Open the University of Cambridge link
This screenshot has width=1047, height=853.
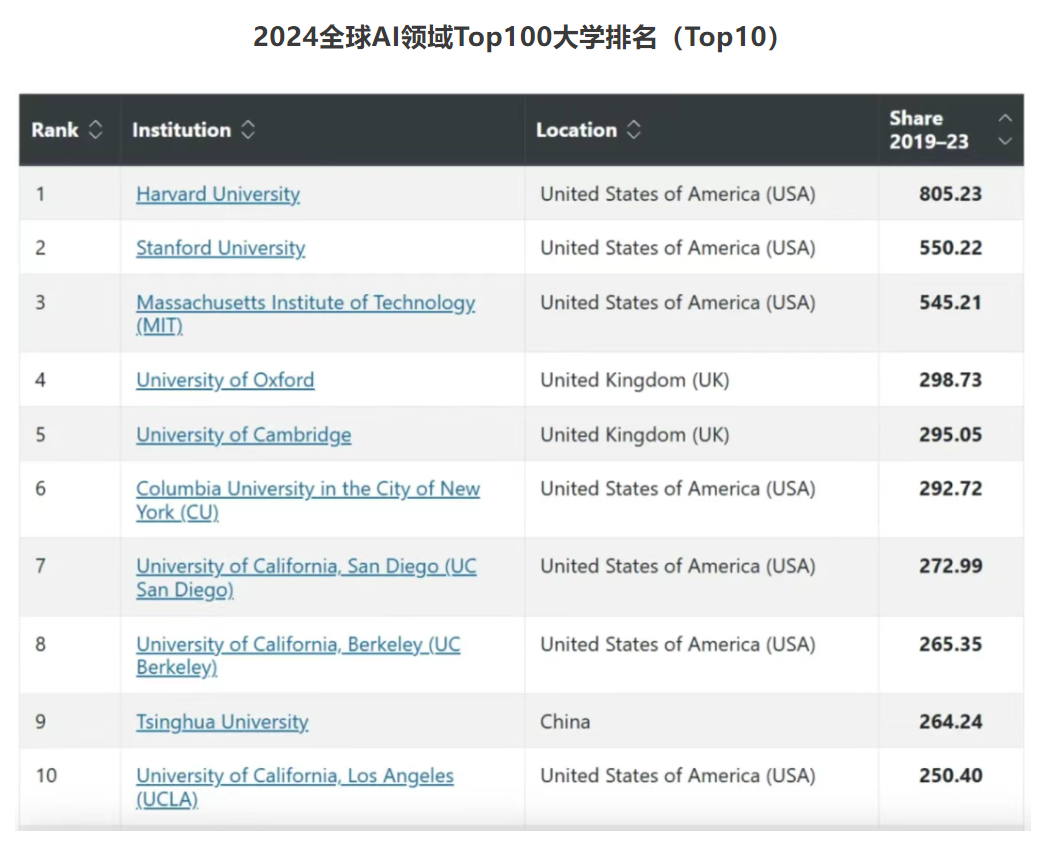pos(244,435)
